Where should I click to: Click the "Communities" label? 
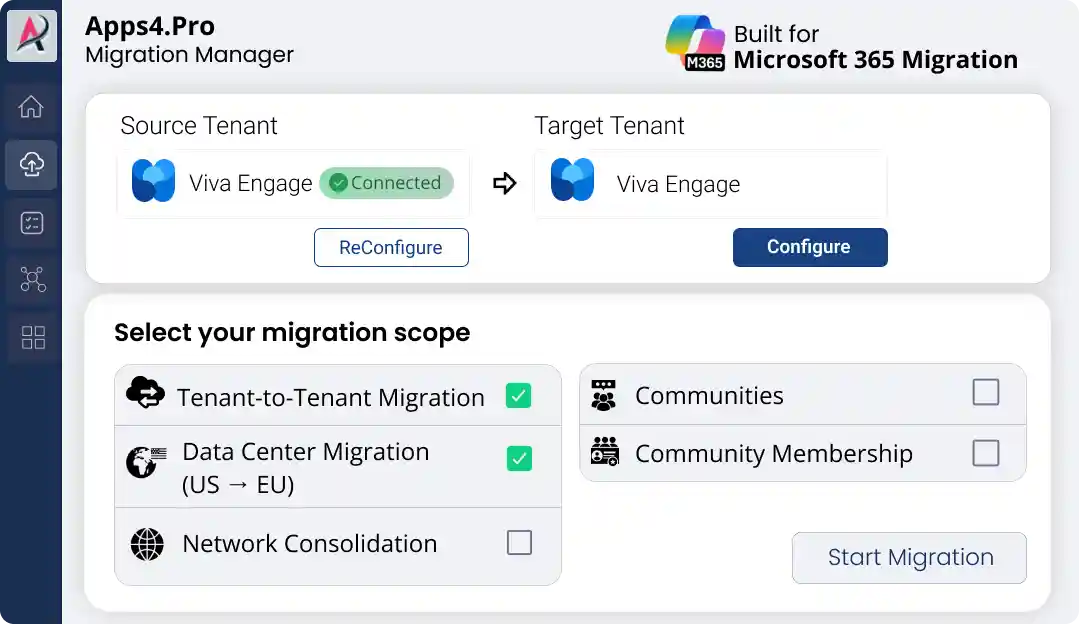(x=709, y=396)
